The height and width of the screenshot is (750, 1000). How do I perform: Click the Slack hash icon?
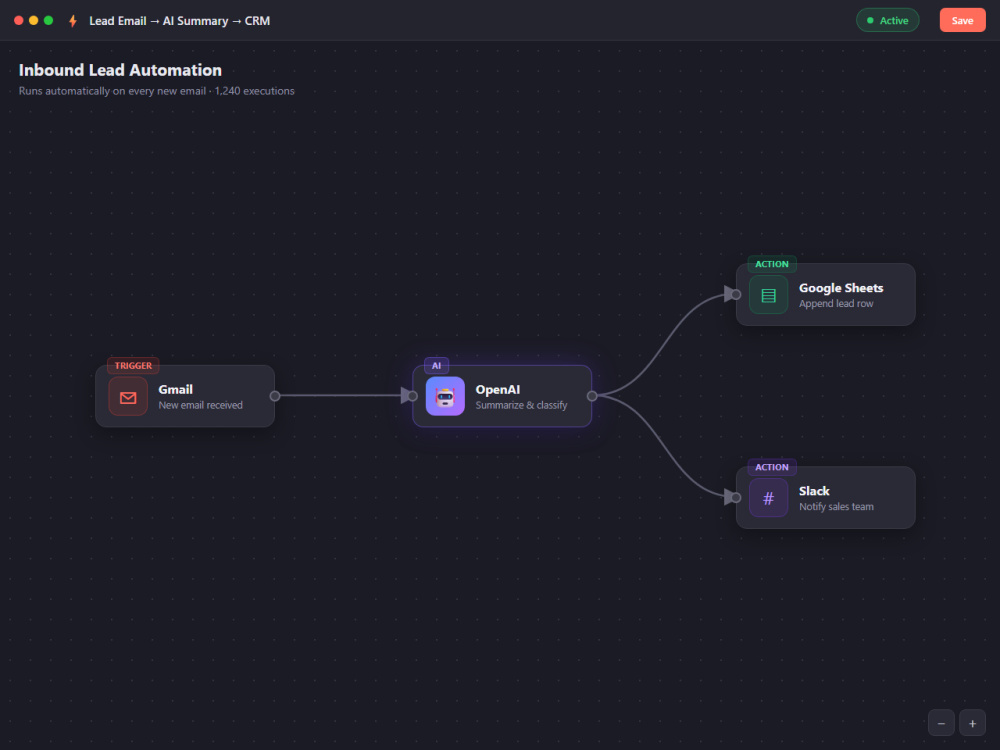(x=768, y=498)
